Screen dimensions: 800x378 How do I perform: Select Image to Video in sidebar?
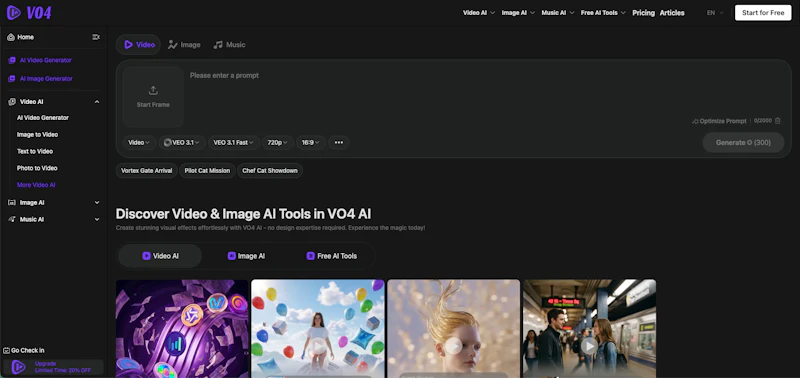37,135
